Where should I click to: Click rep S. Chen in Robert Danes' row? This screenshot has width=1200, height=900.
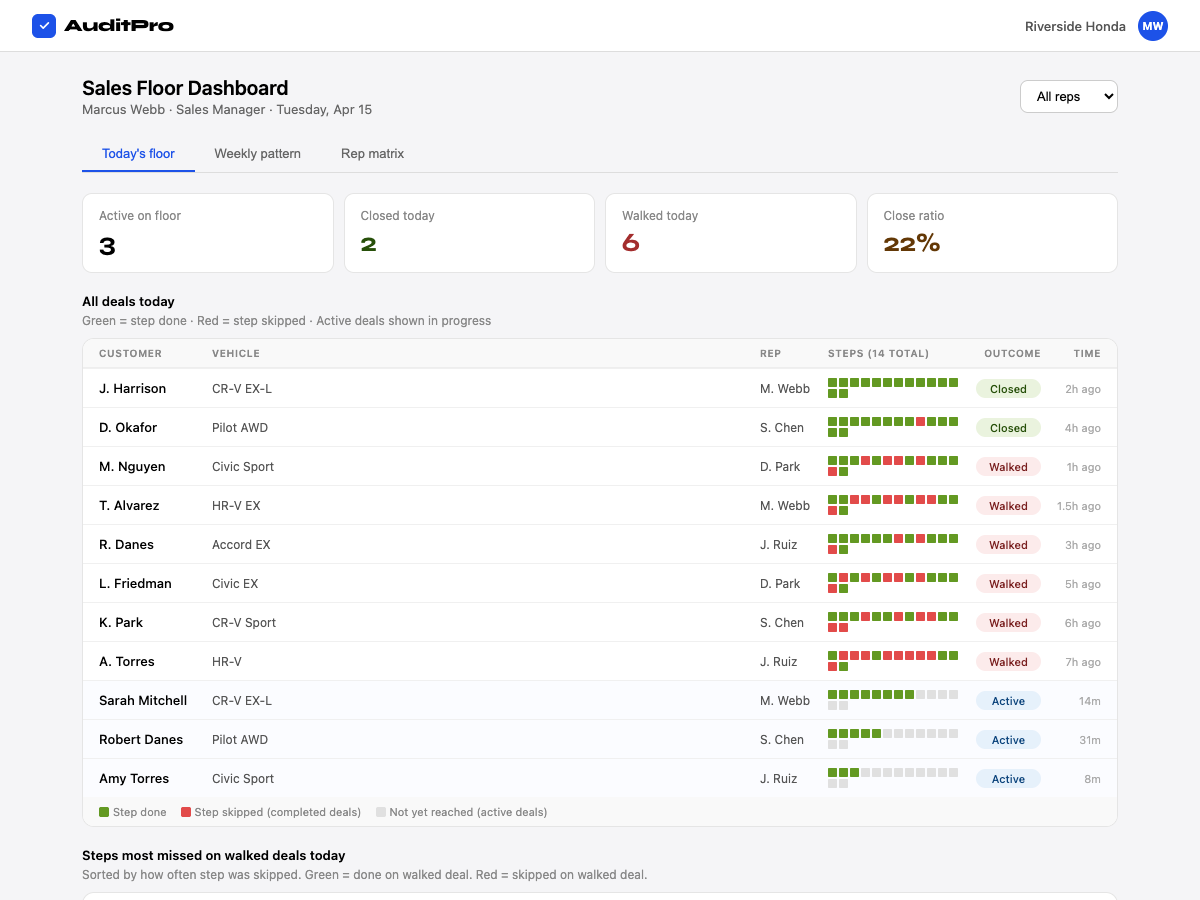[782, 740]
